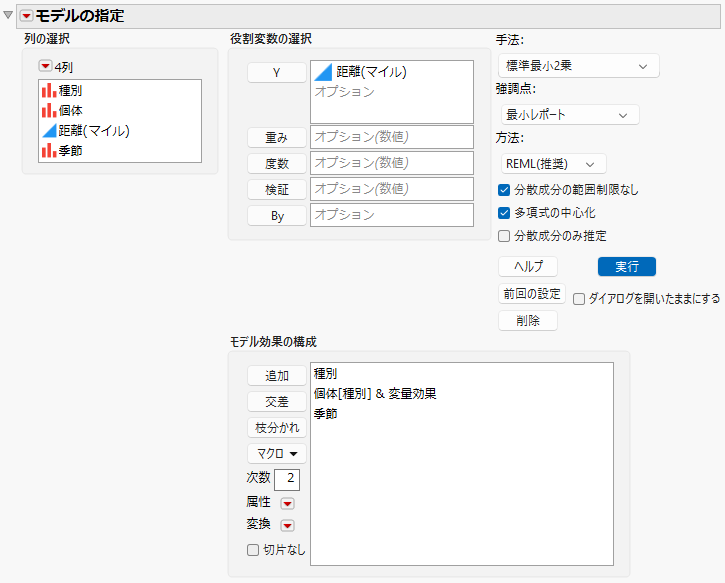Select the 季節 effect in model effects
This screenshot has width=725, height=583.
pyautogui.click(x=325, y=414)
